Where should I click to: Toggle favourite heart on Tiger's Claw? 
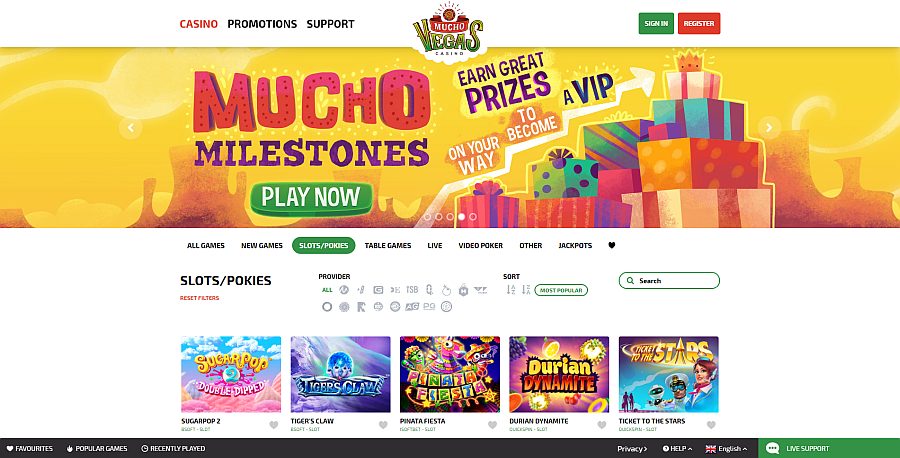[382, 425]
